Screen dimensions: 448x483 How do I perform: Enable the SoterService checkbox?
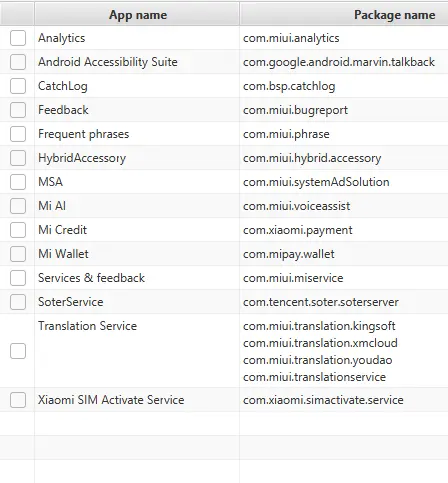(x=18, y=302)
